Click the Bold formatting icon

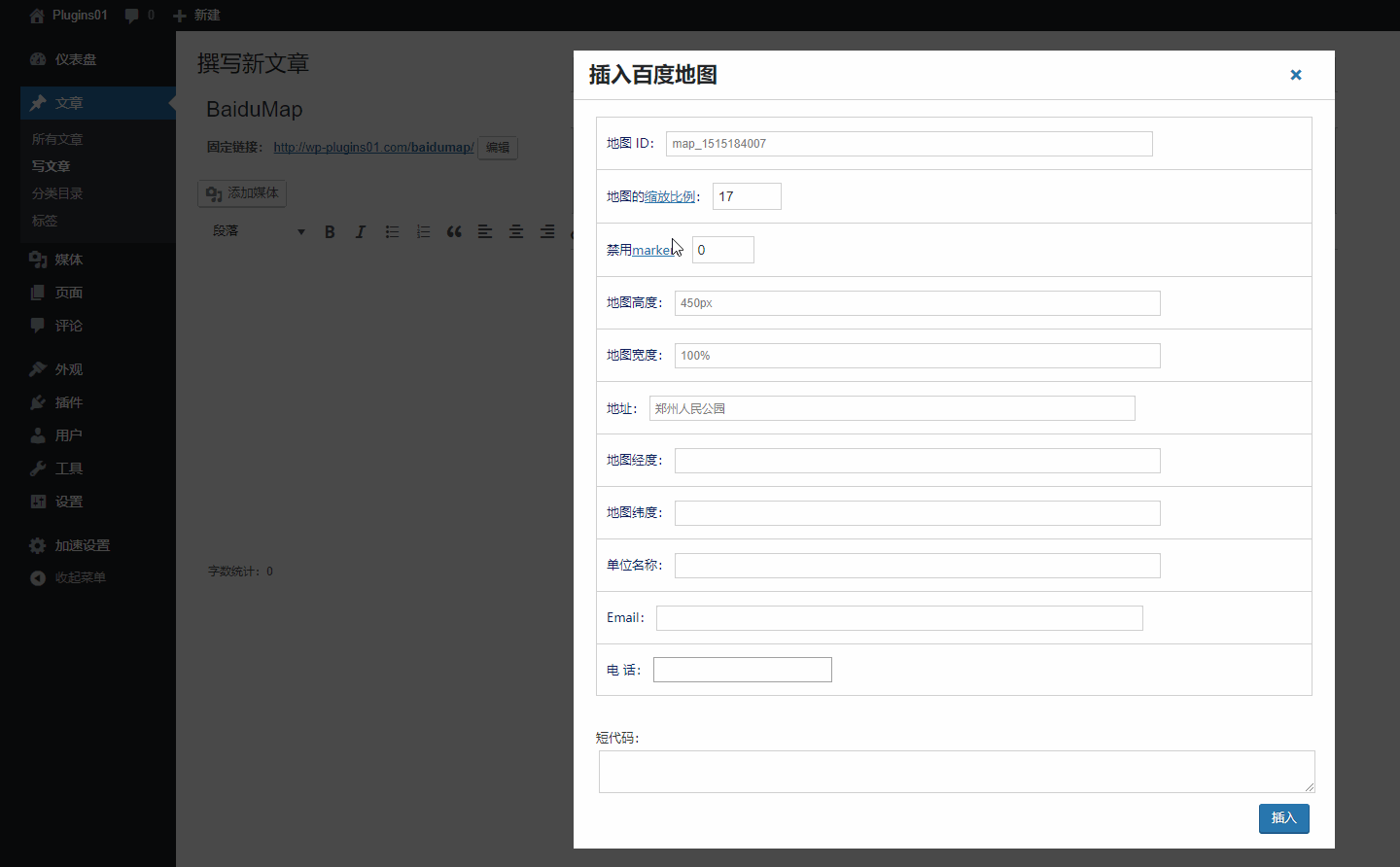pos(330,231)
